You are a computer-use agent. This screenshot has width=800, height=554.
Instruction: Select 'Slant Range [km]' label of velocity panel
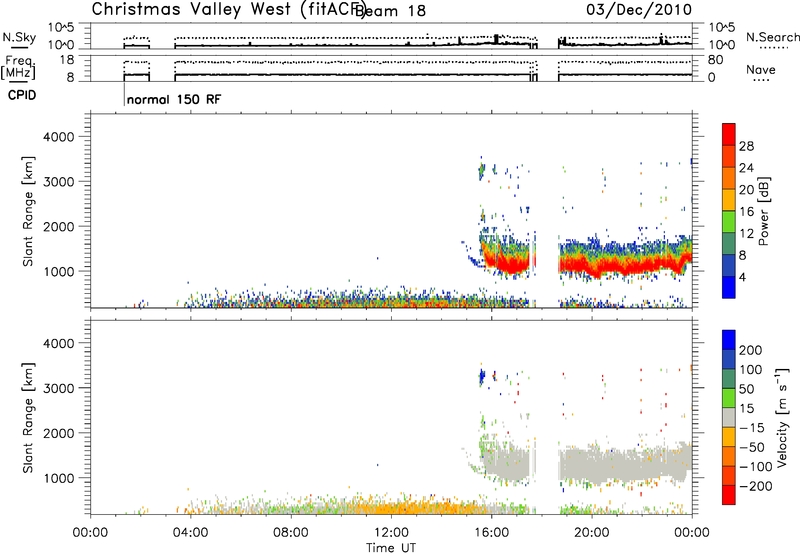coord(28,418)
